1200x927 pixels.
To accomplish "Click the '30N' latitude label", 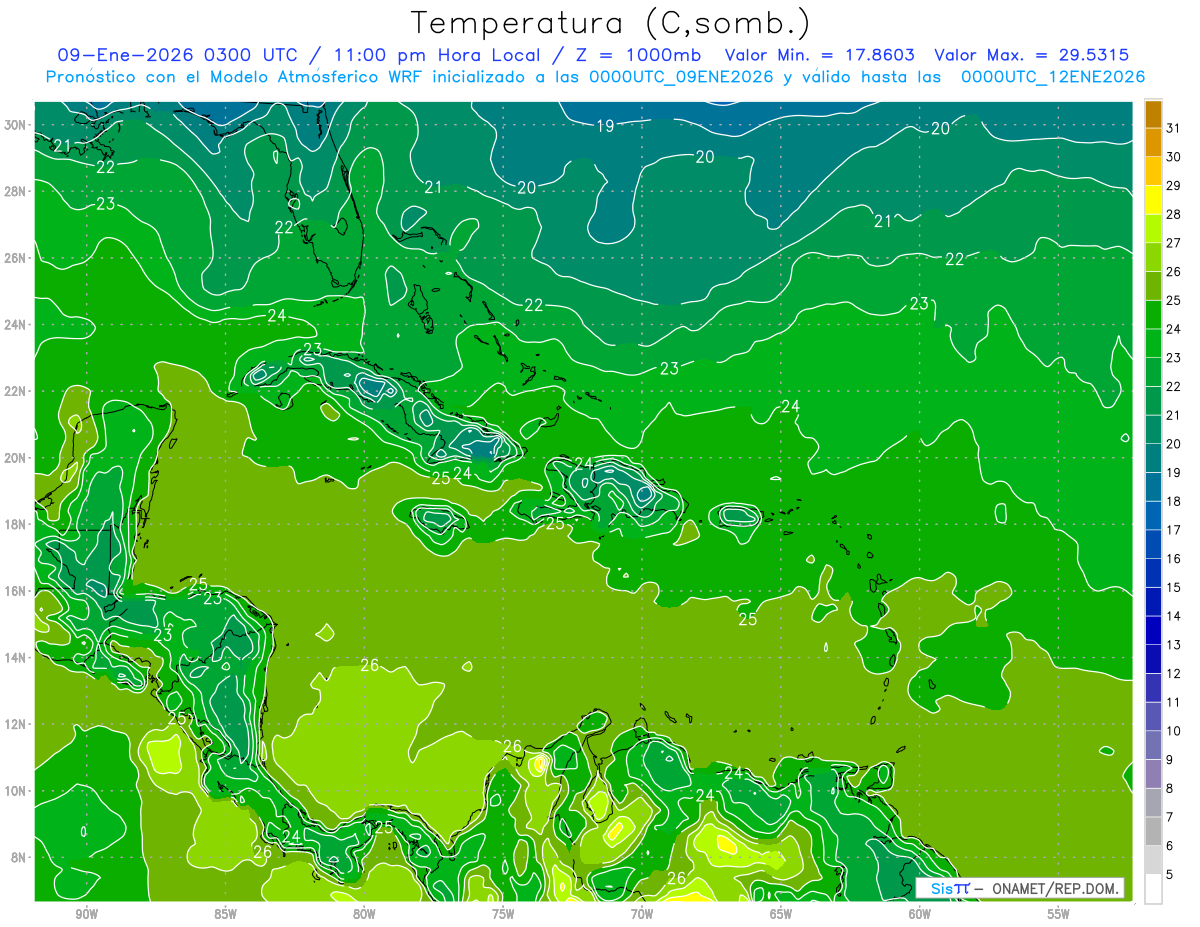I will (17, 125).
